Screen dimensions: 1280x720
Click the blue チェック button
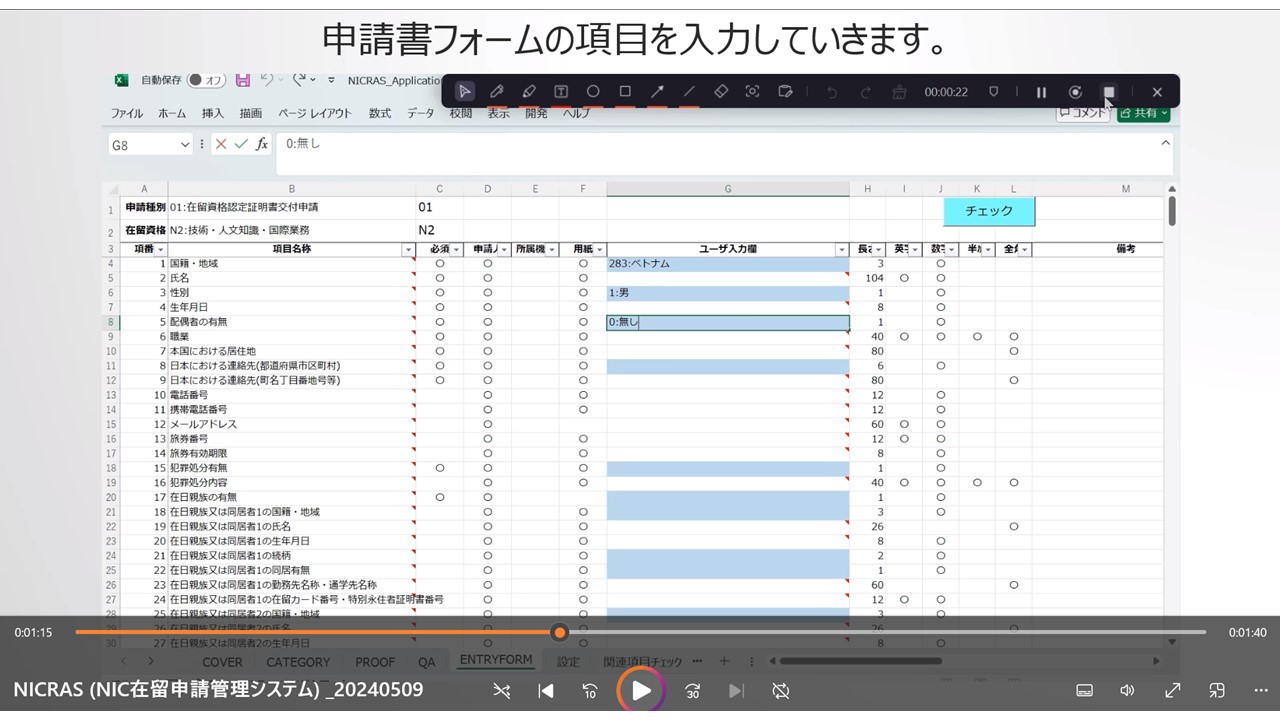tap(988, 211)
